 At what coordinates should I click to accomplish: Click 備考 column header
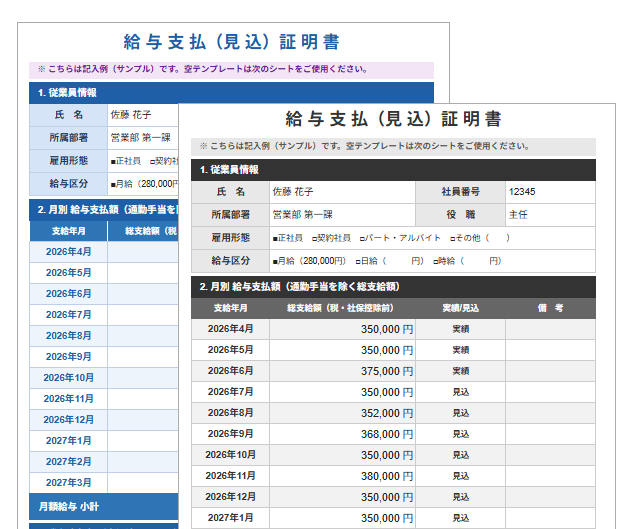click(550, 308)
